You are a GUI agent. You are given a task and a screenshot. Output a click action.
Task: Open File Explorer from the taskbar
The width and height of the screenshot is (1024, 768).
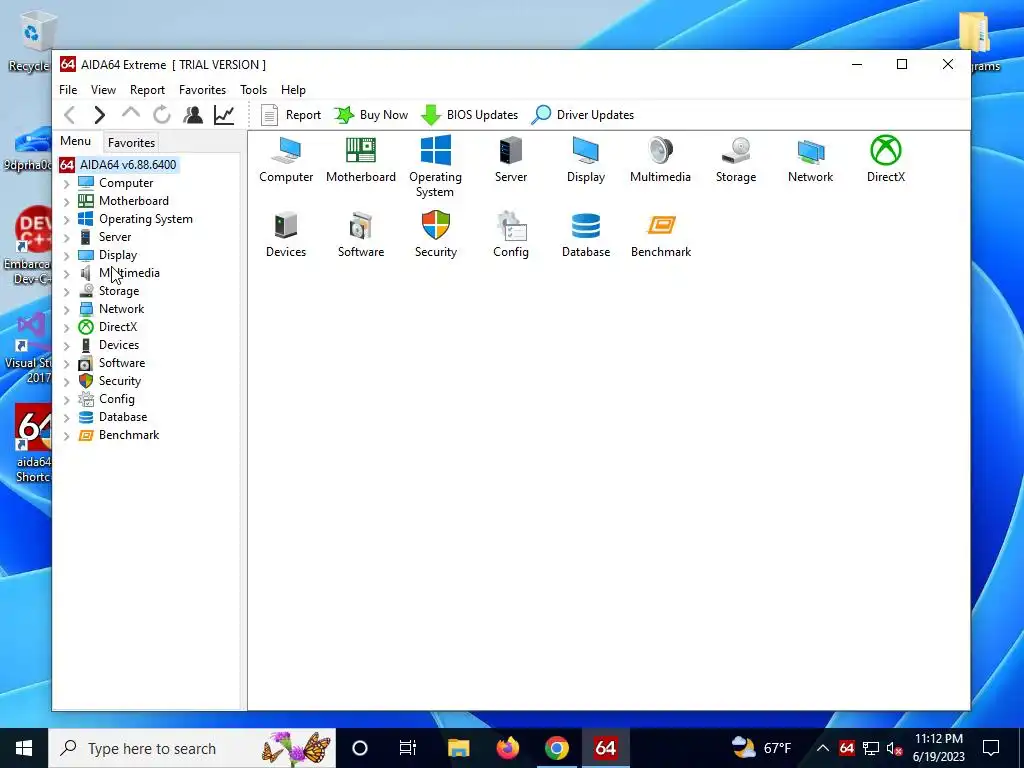[458, 748]
